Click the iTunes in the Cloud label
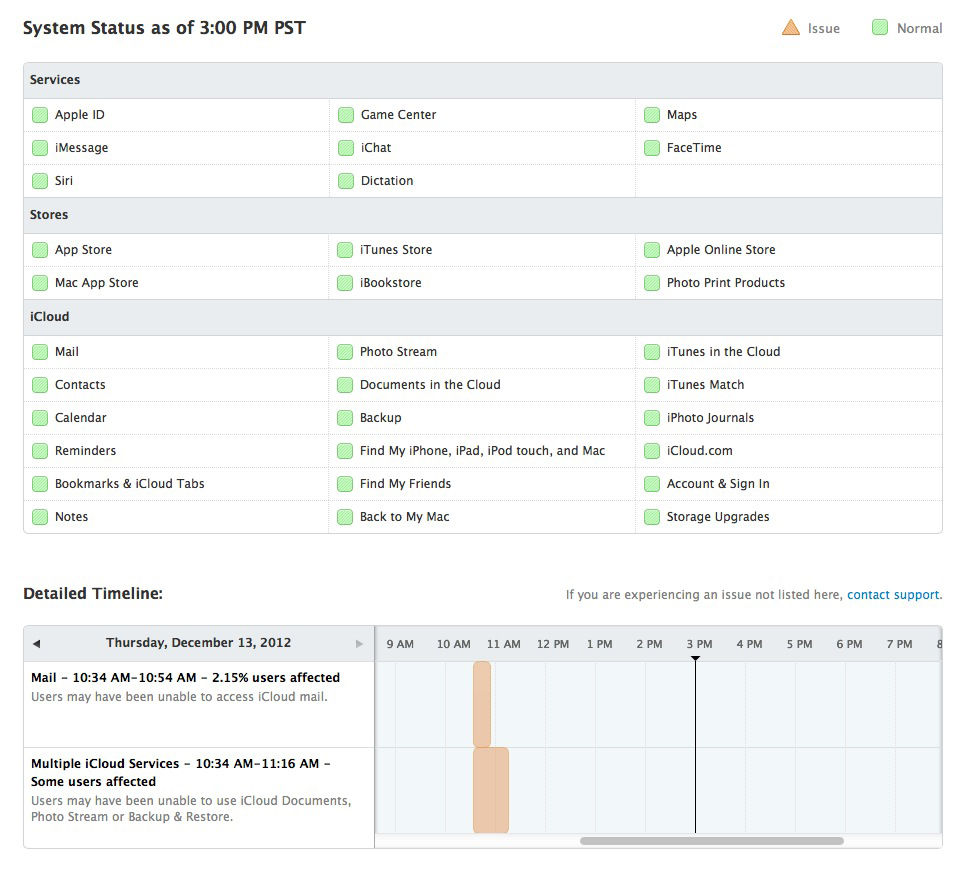This screenshot has height=870, width=966. click(723, 352)
